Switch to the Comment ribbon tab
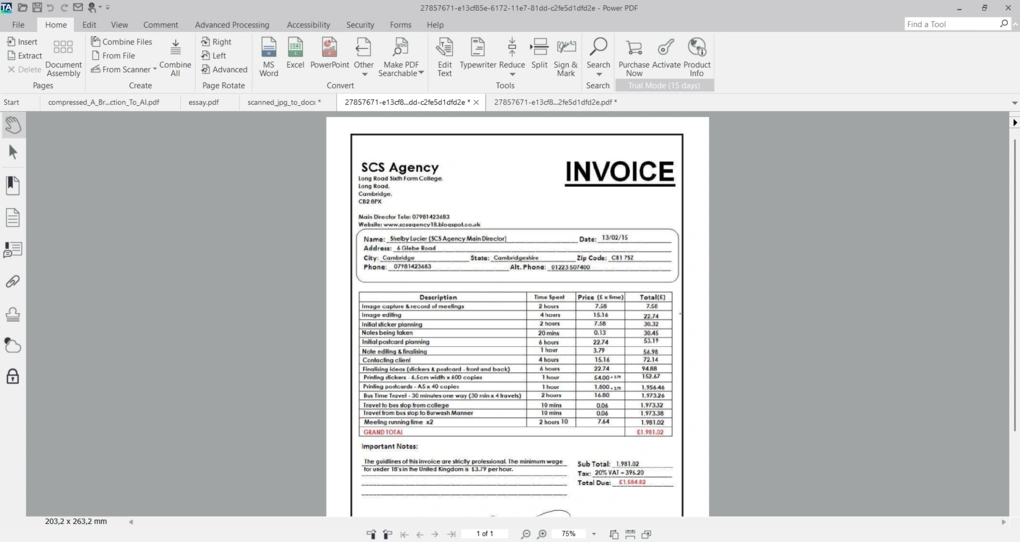The height and width of the screenshot is (542, 1020). [161, 25]
